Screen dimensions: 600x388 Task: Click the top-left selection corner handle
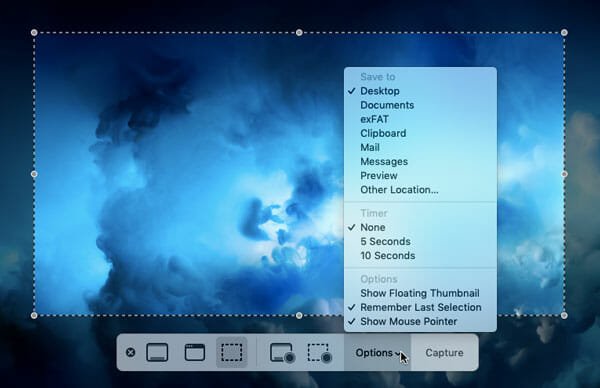(x=34, y=33)
